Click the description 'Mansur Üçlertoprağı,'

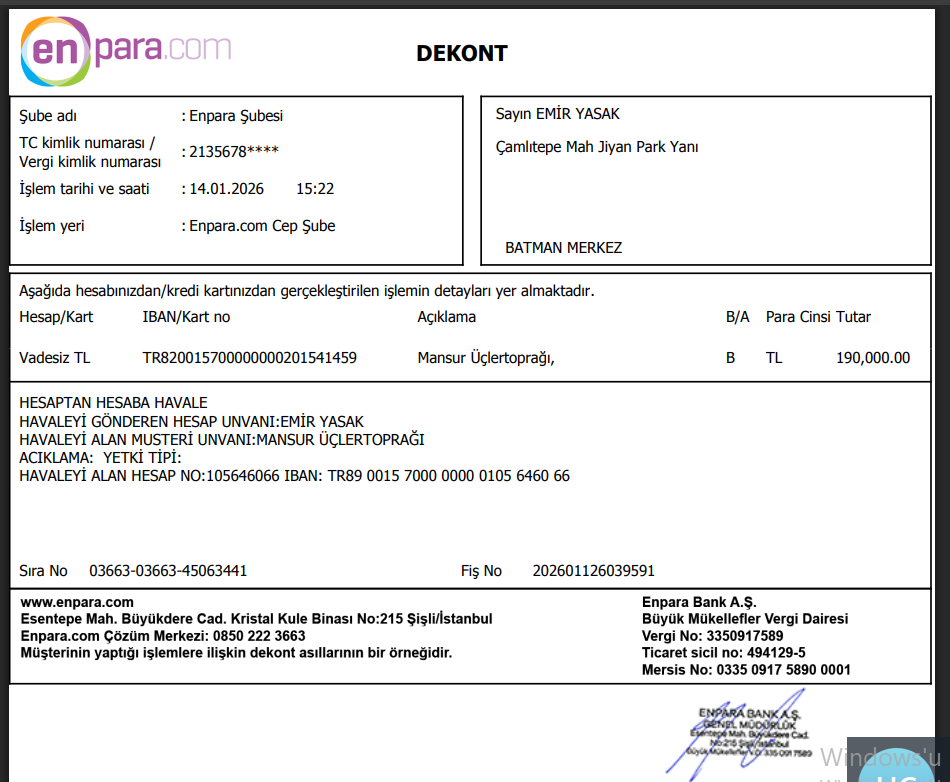pyautogui.click(x=486, y=358)
